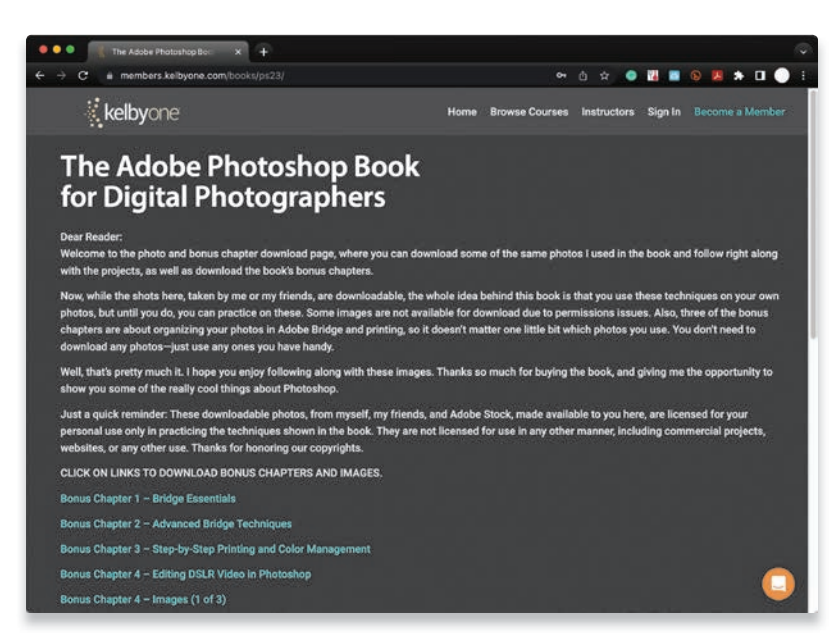Go to Instructors in the navigation
This screenshot has width=830, height=640.
click(608, 112)
